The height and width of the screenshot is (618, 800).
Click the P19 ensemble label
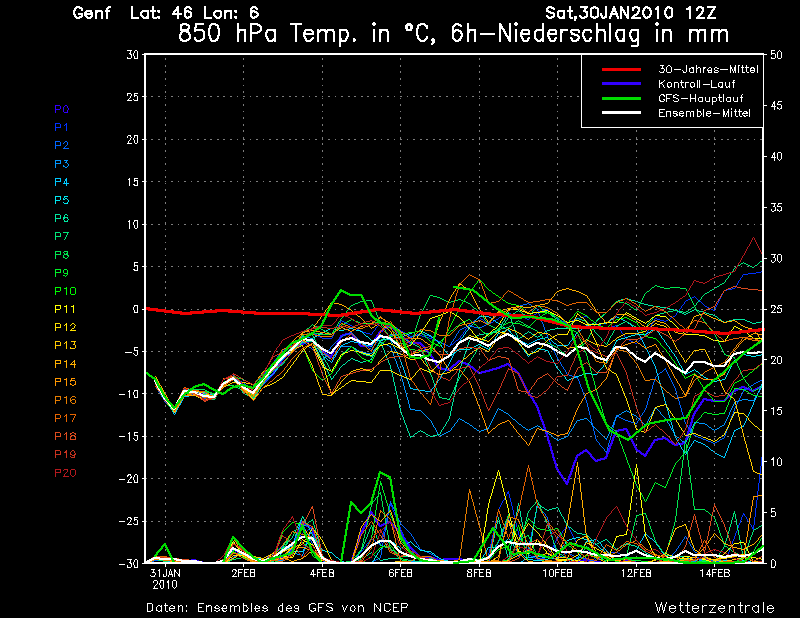65,454
